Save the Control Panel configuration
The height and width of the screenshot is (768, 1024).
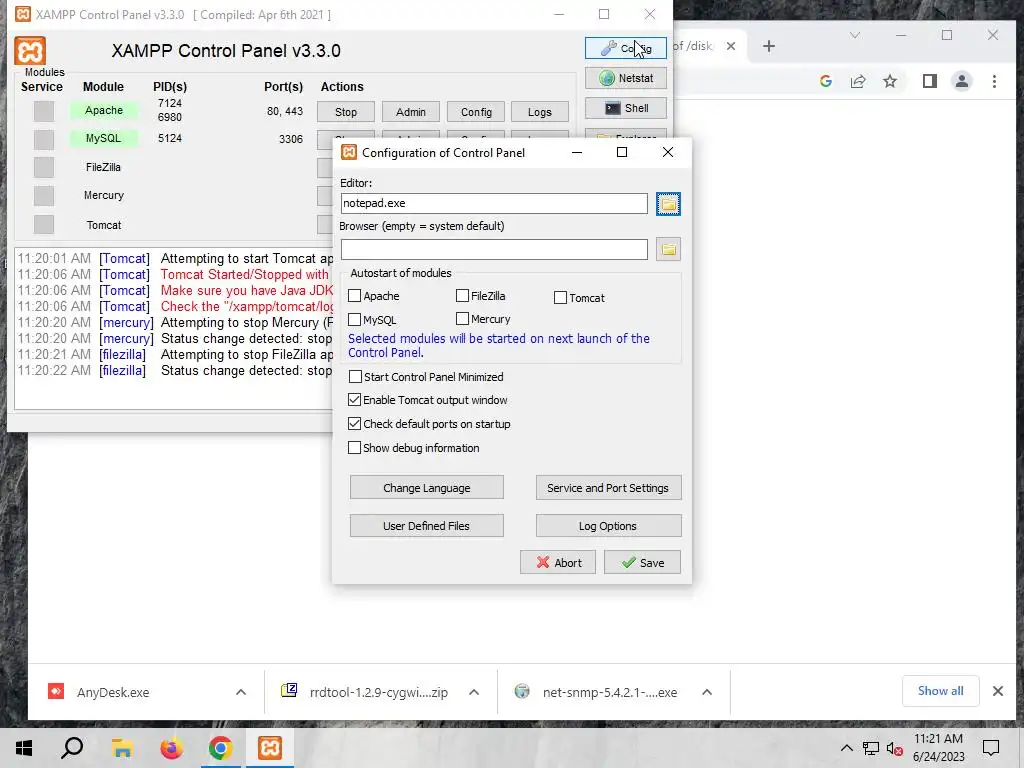point(642,562)
